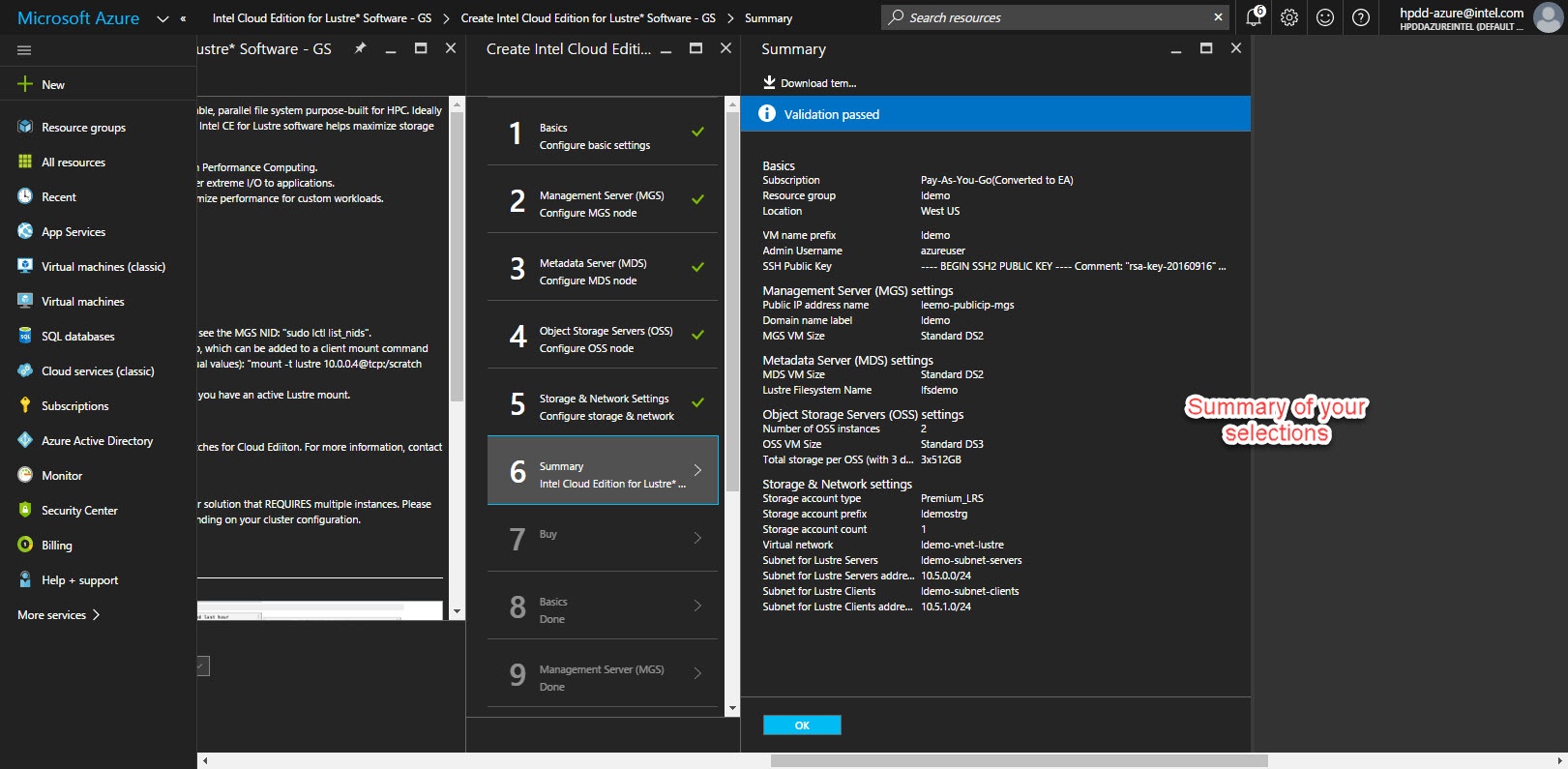Open Cloud services (classic) icon
This screenshot has width=1568, height=769.
pos(25,370)
